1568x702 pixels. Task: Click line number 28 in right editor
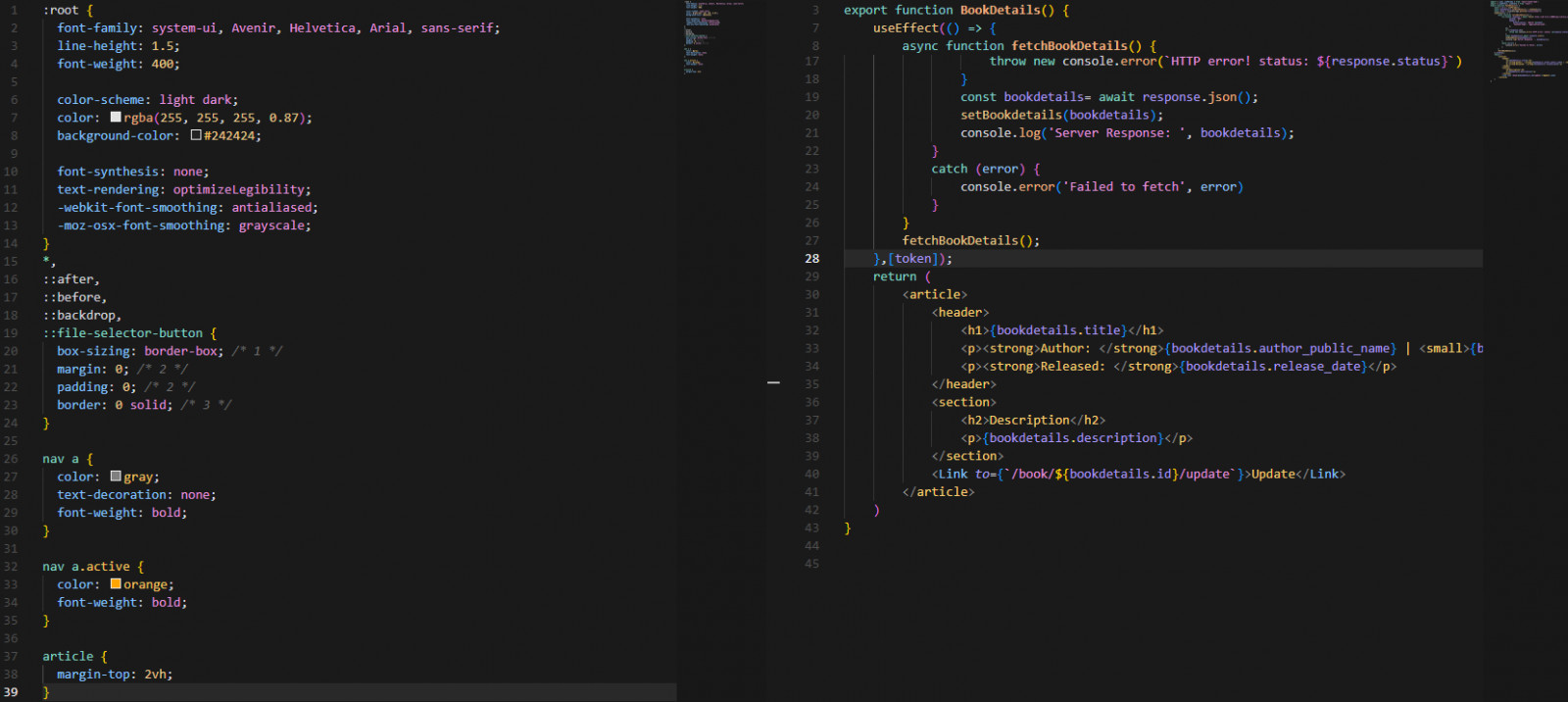pyautogui.click(x=811, y=259)
